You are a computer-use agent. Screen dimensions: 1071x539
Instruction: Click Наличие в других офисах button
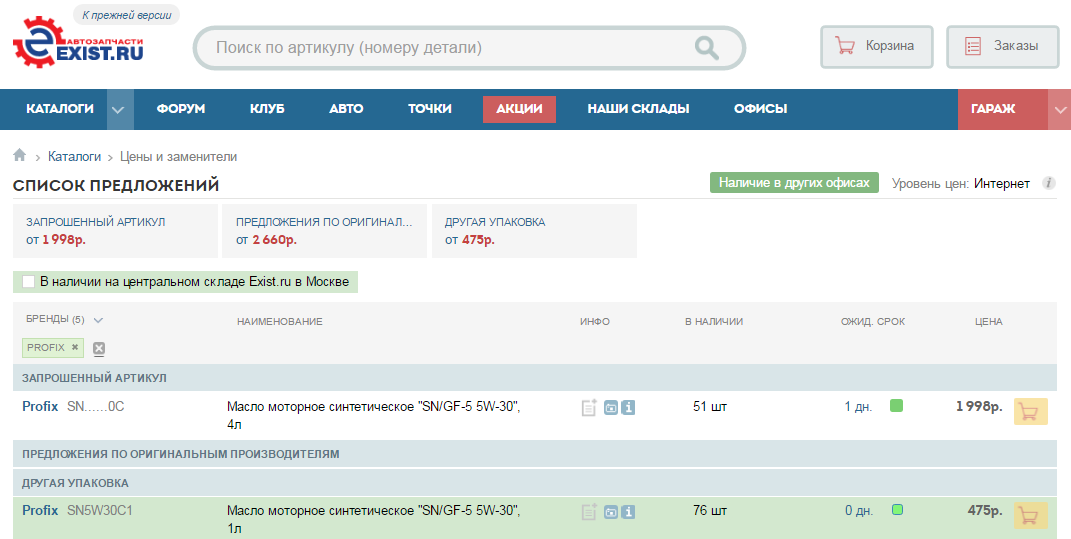(x=794, y=182)
